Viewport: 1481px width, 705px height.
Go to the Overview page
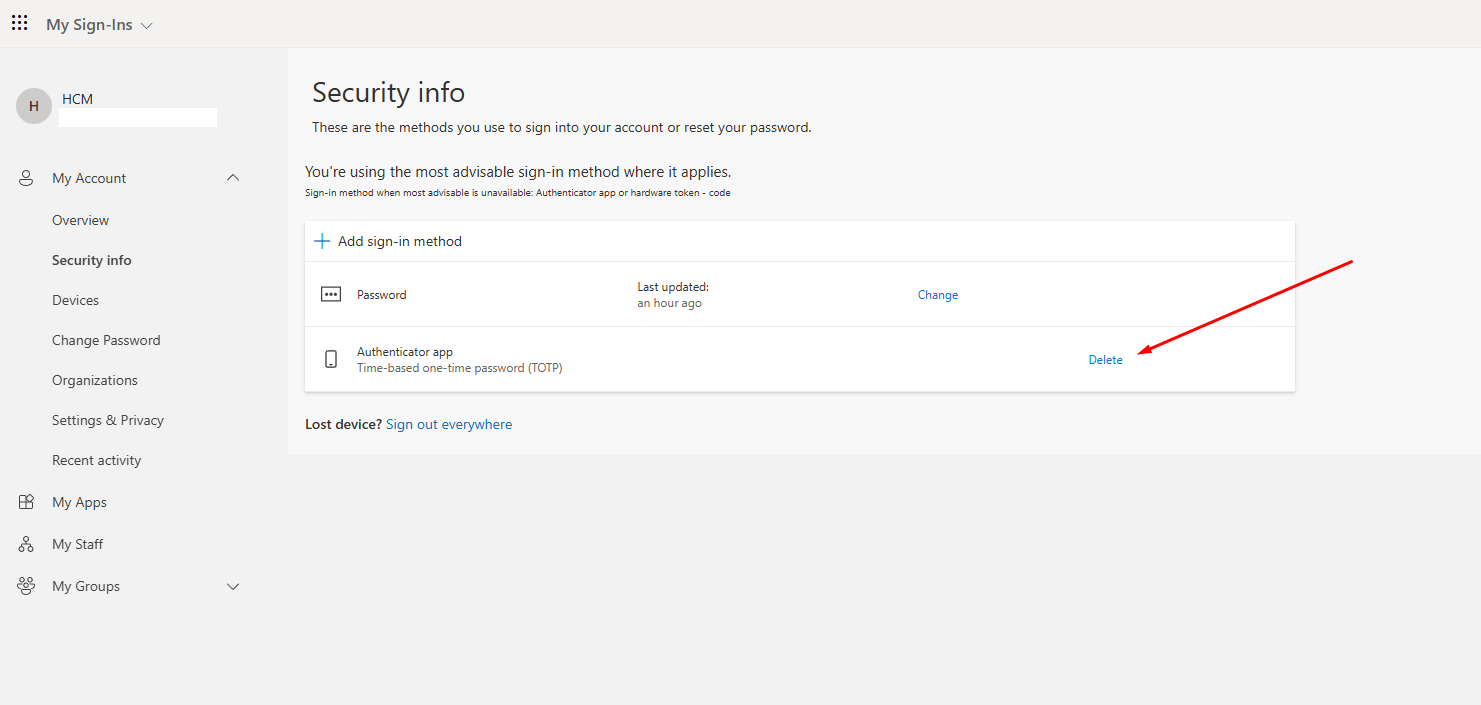click(x=80, y=220)
